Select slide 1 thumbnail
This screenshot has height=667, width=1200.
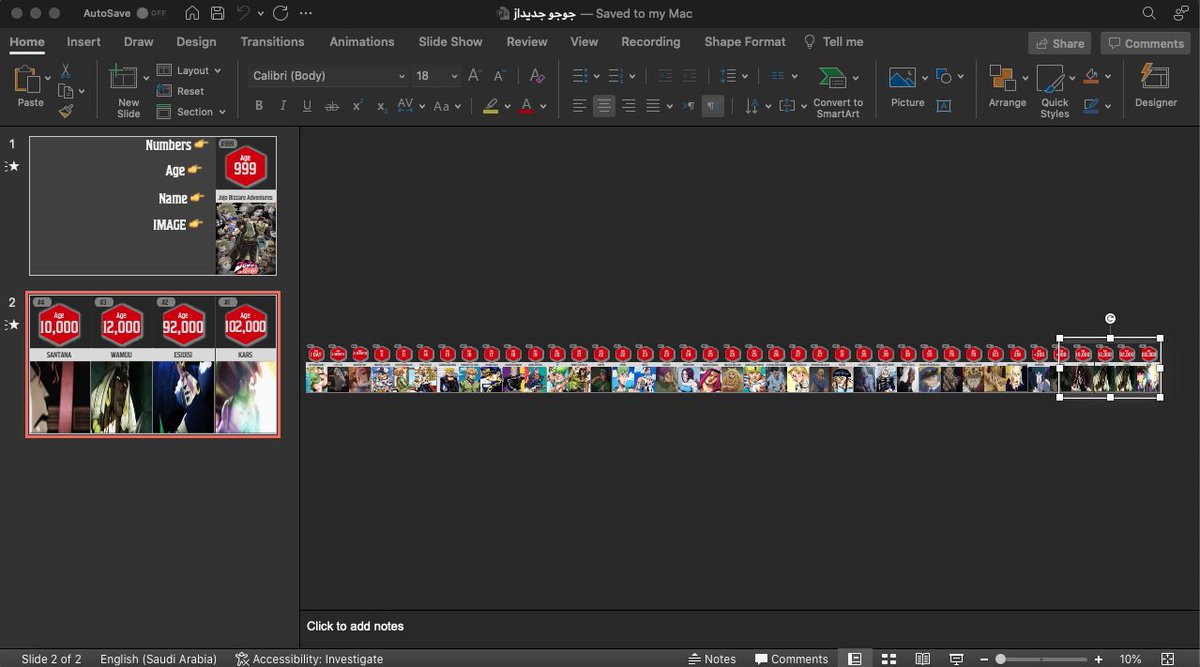click(153, 206)
